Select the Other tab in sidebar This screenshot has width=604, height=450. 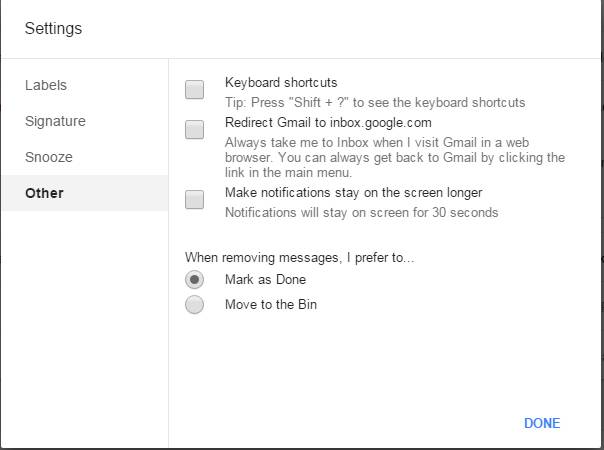[x=44, y=193]
